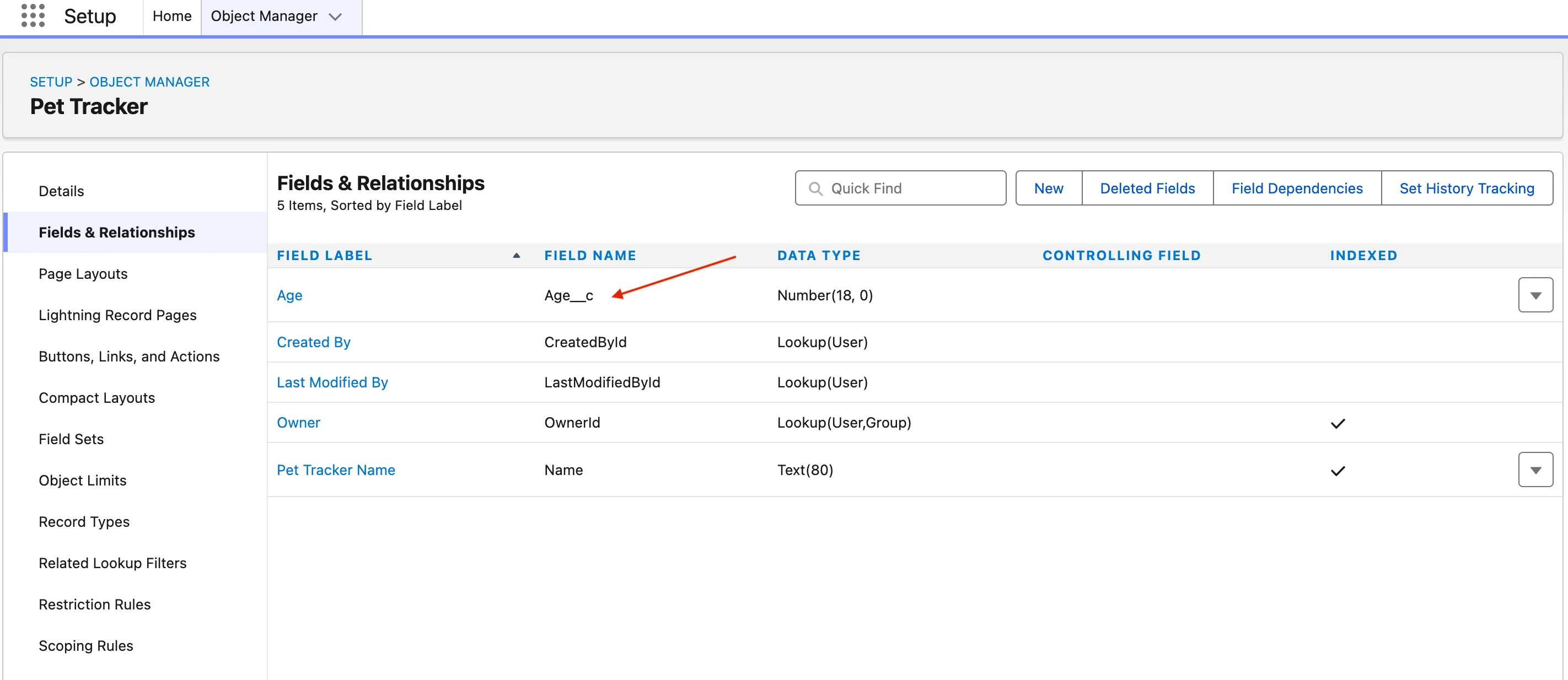Image resolution: width=1568 pixels, height=680 pixels.
Task: Select the Object Manager tab
Action: point(264,17)
